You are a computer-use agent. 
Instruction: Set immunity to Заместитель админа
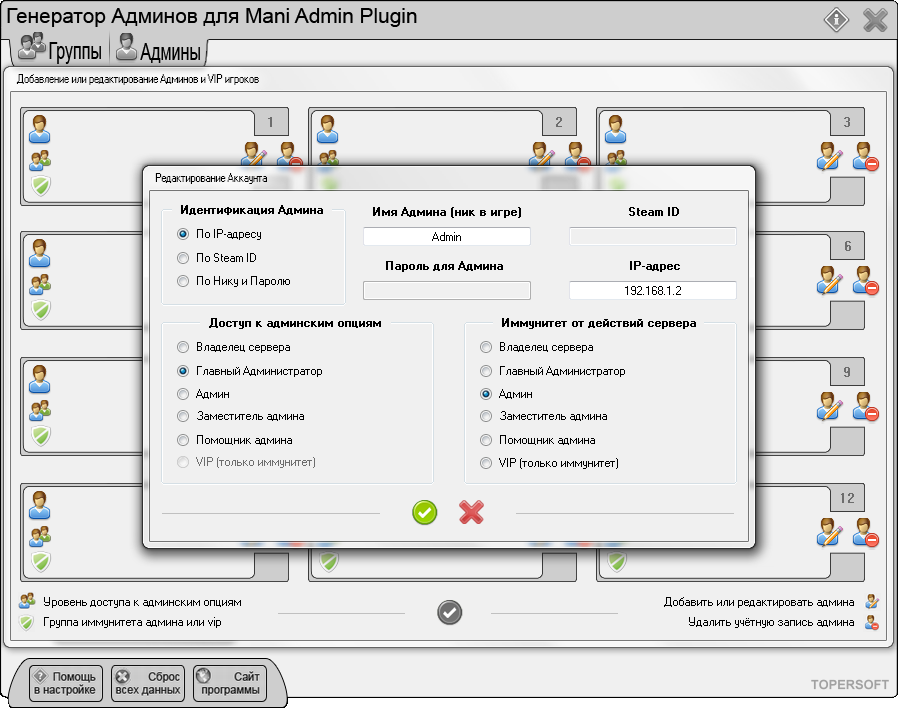(x=543, y=416)
